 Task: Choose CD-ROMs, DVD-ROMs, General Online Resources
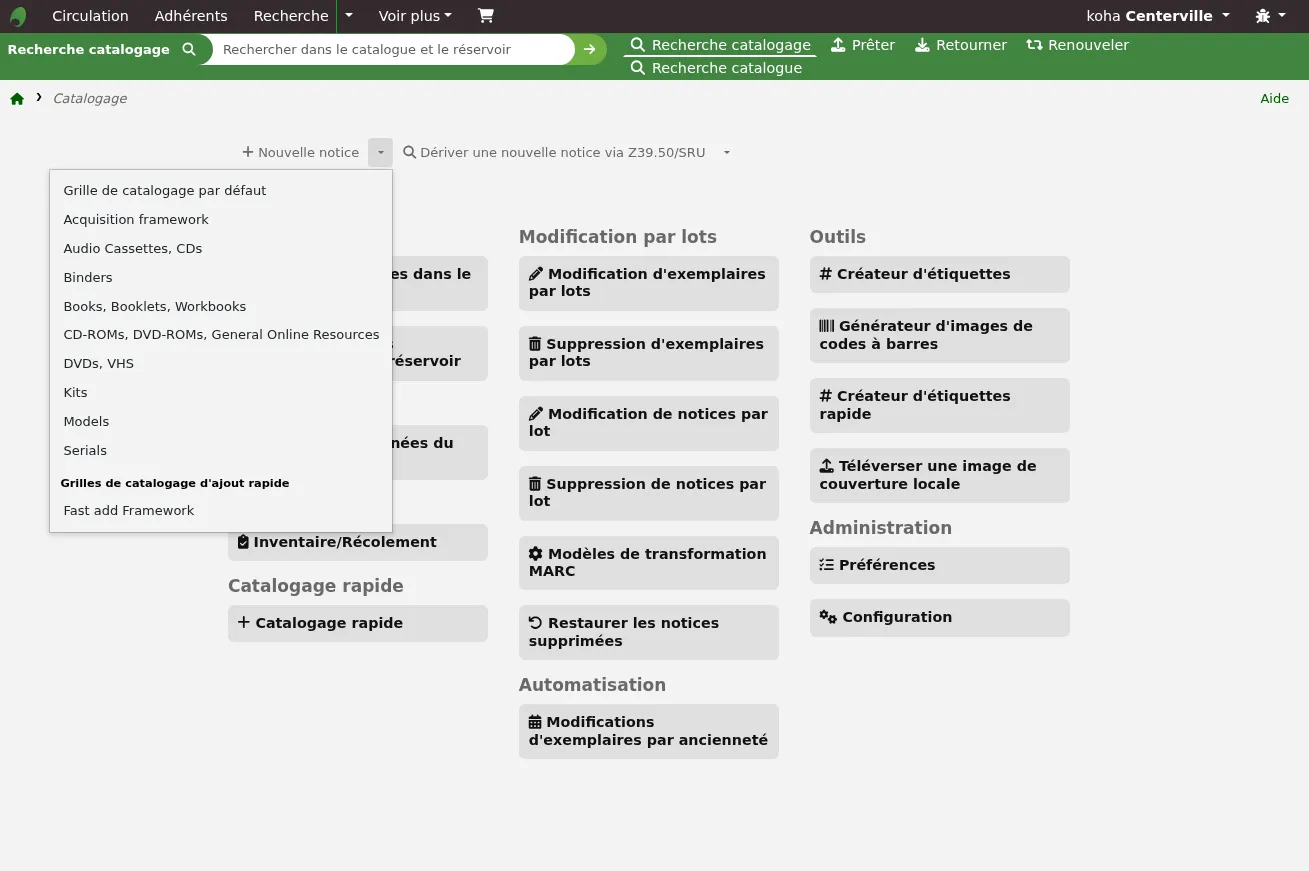click(221, 334)
